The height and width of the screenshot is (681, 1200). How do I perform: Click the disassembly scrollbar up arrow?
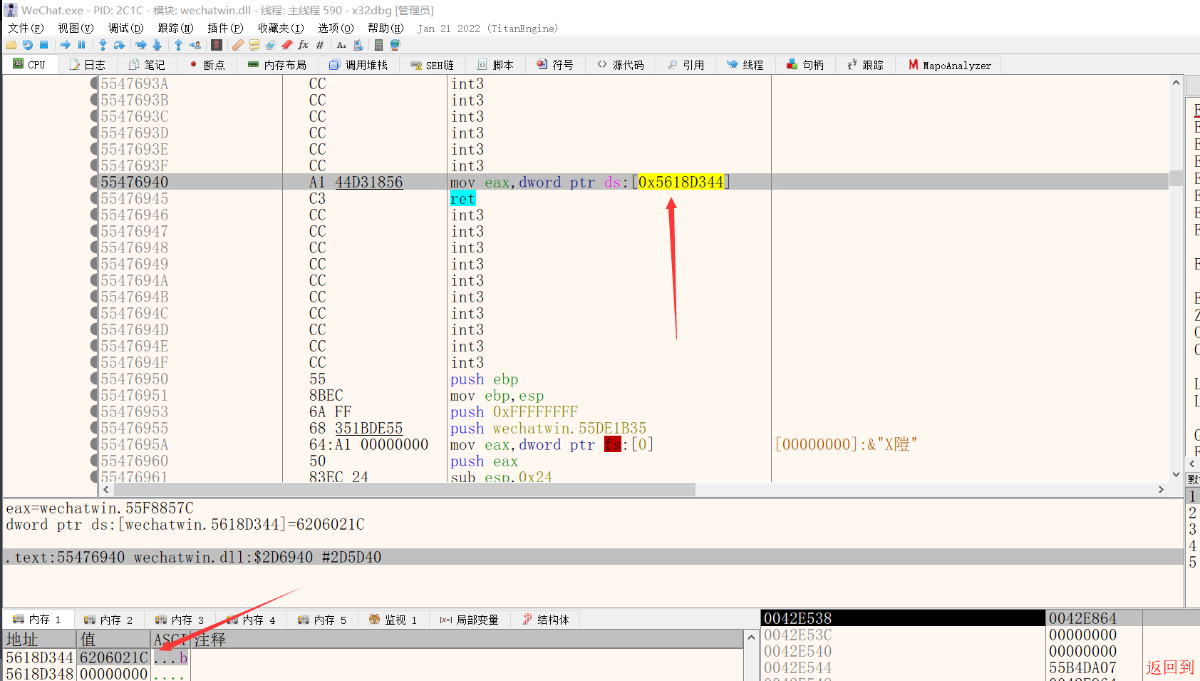tap(1176, 84)
